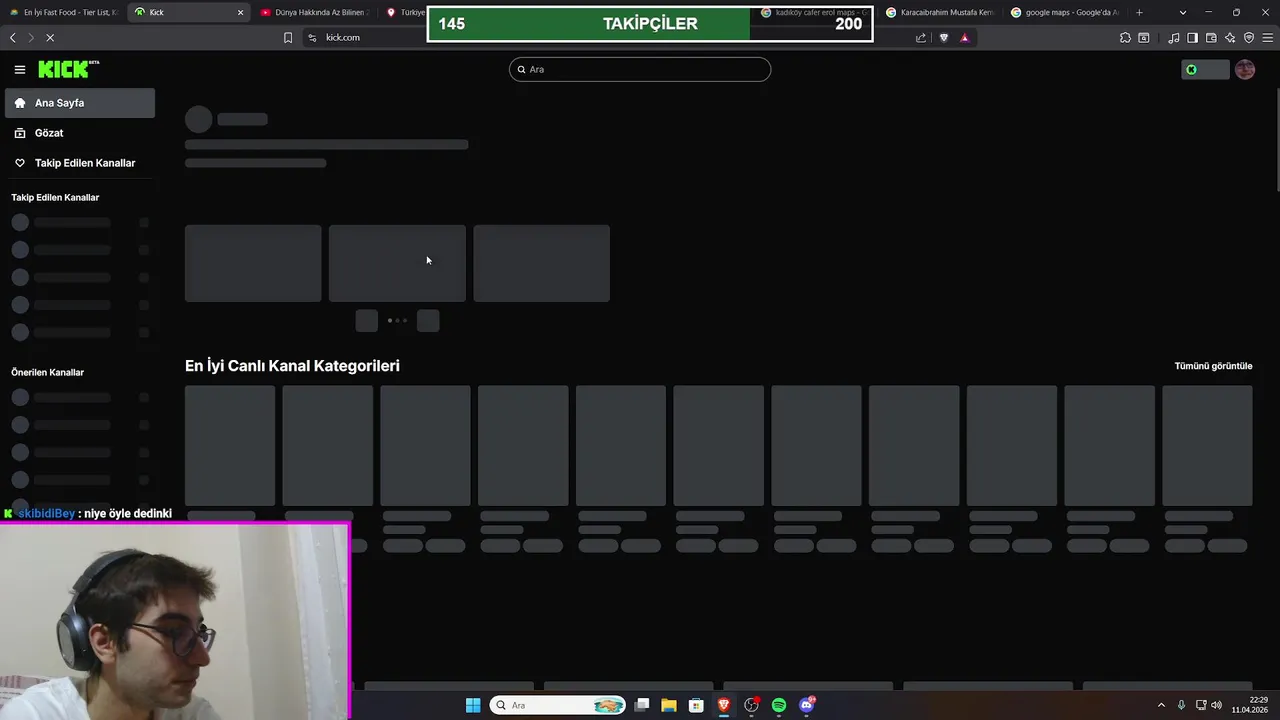Open Leo AI sparkle icon
This screenshot has height=720, width=1280.
1230,37
